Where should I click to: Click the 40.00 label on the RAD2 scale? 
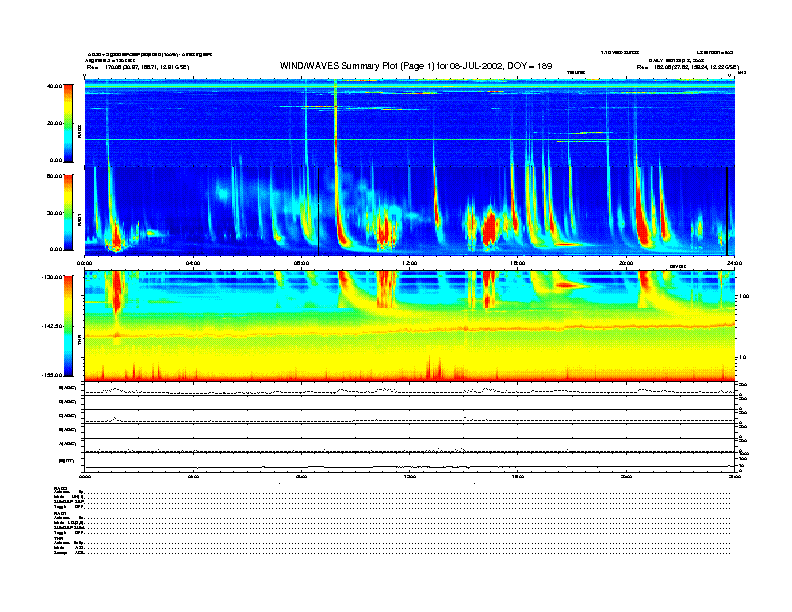[54, 86]
